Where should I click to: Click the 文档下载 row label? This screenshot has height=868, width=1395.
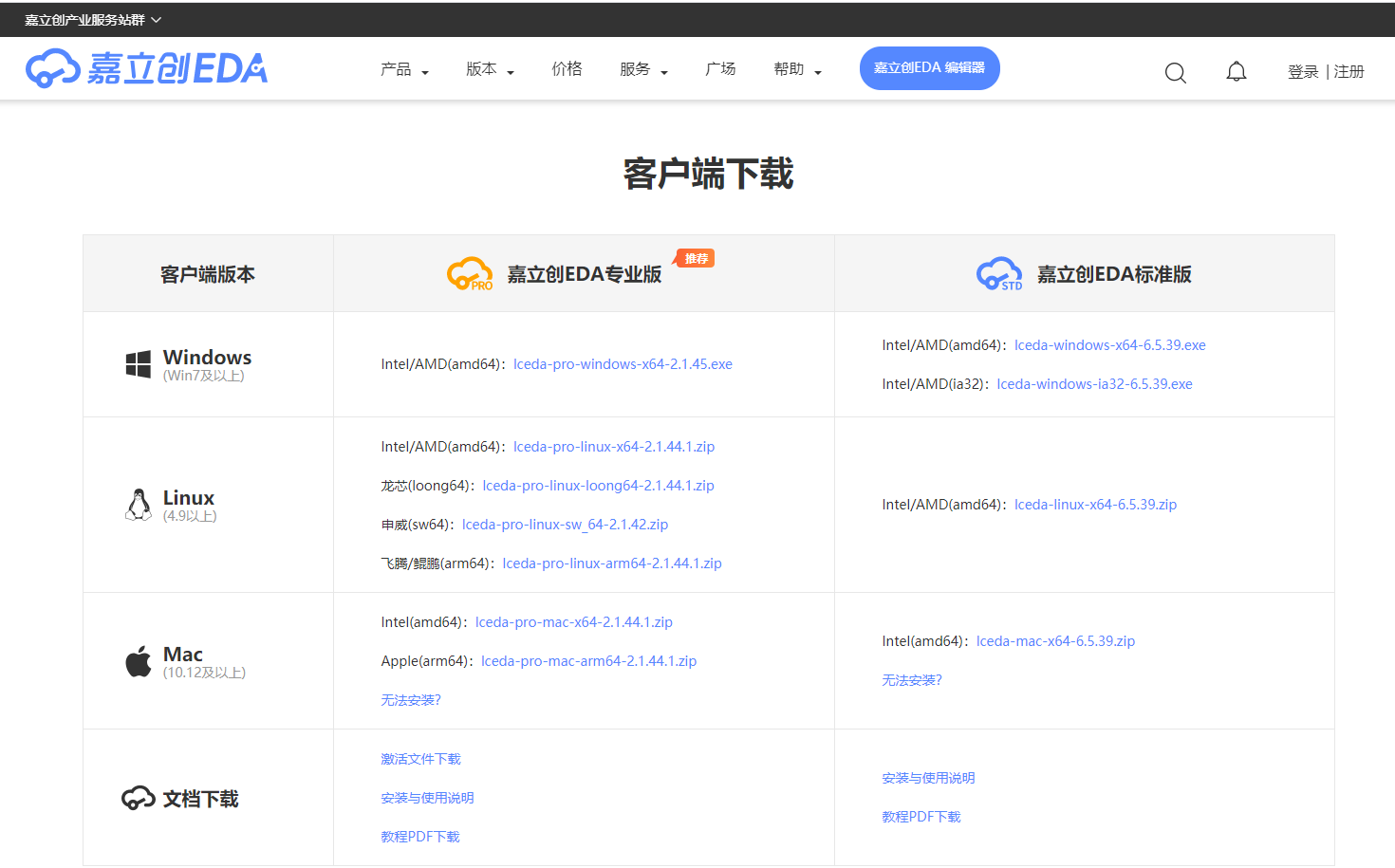click(x=200, y=799)
